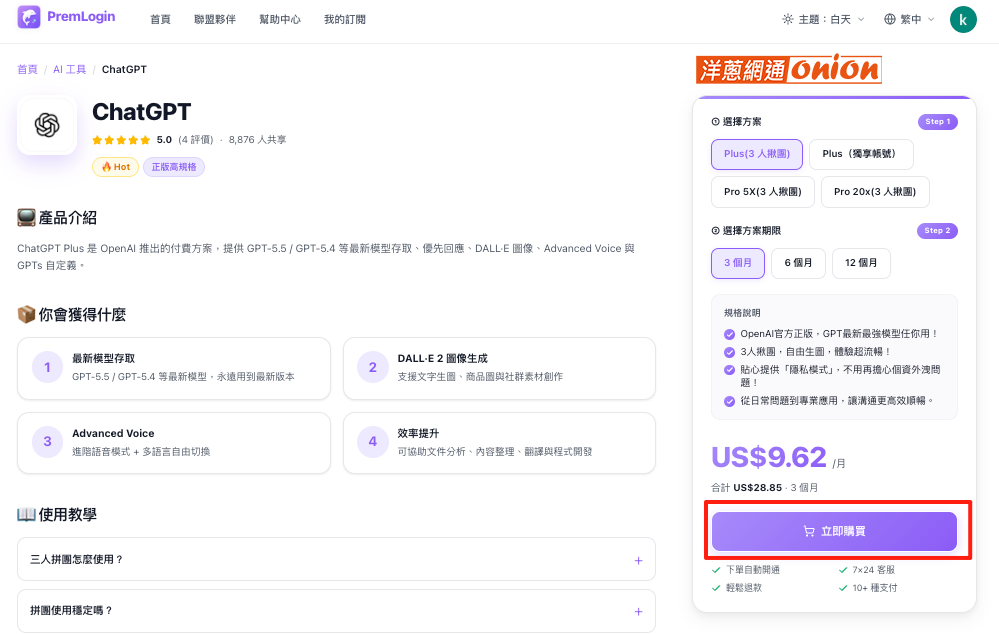The height and width of the screenshot is (634, 999).
Task: Click checkmark beside 輕鬆退款
Action: coord(716,587)
